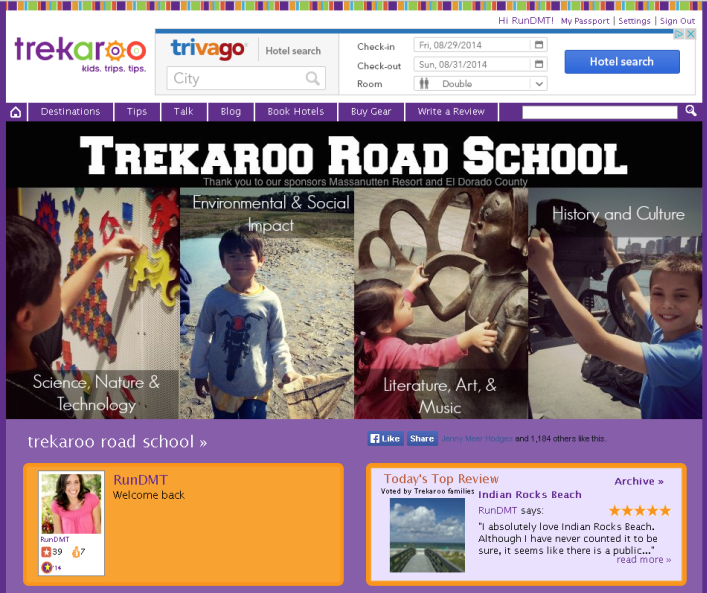Click the RunDMT caption under profile photo
This screenshot has width=707, height=593.
55,539
